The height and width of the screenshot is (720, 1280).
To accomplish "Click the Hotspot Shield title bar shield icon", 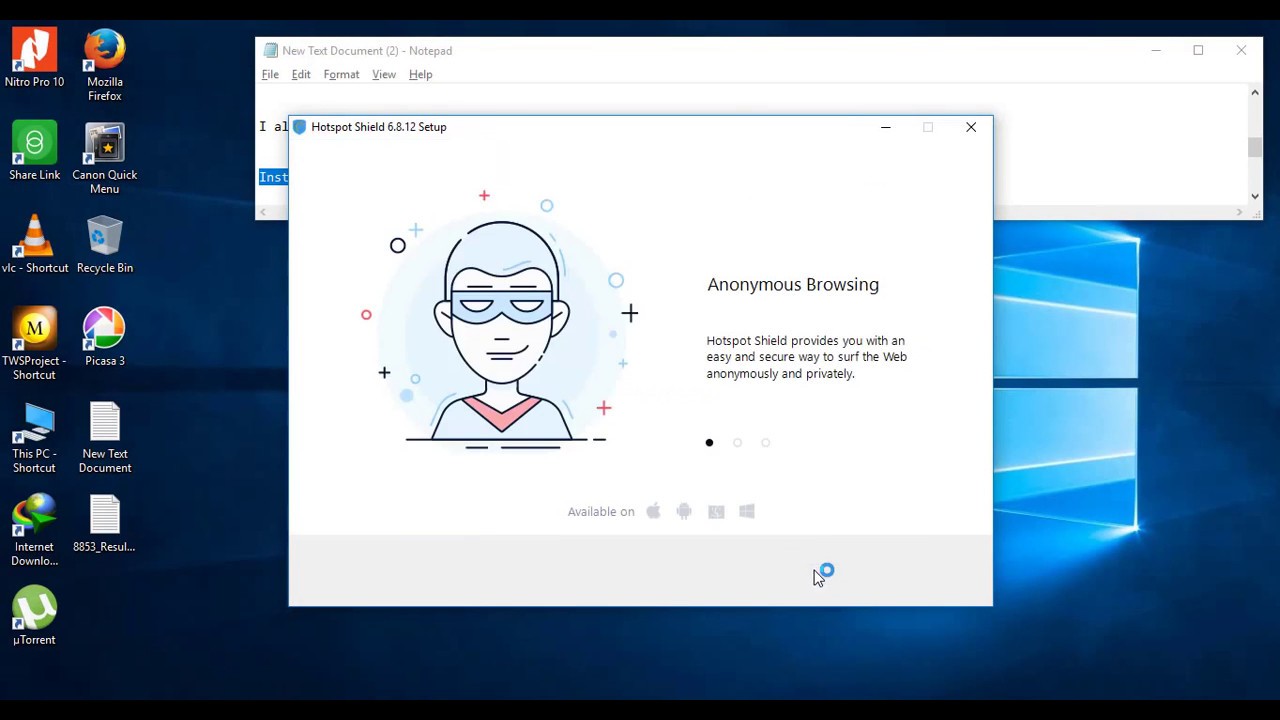I will tap(299, 127).
